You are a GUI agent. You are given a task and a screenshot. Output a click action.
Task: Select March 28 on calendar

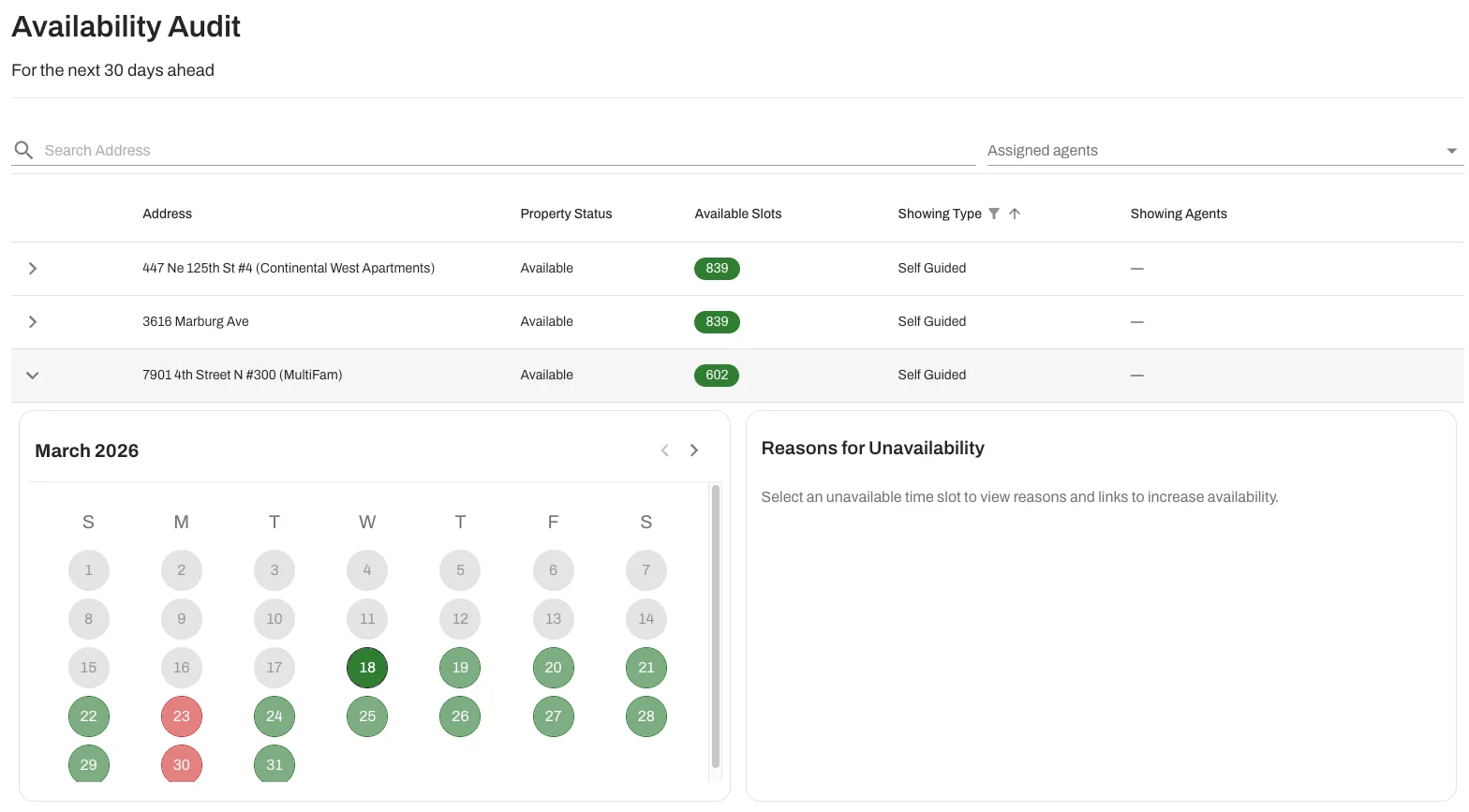[x=646, y=716]
